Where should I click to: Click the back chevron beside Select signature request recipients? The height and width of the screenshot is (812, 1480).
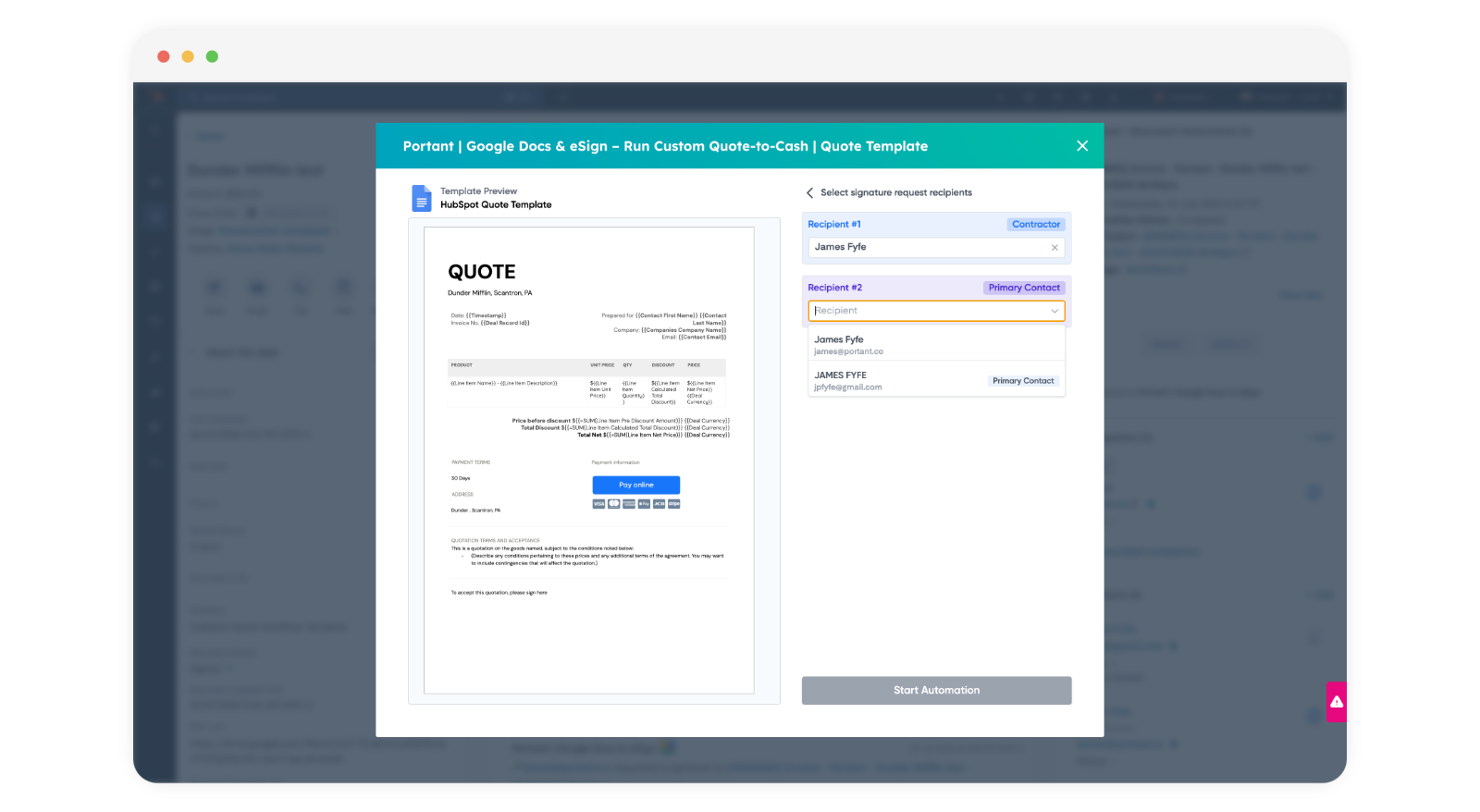tap(810, 192)
